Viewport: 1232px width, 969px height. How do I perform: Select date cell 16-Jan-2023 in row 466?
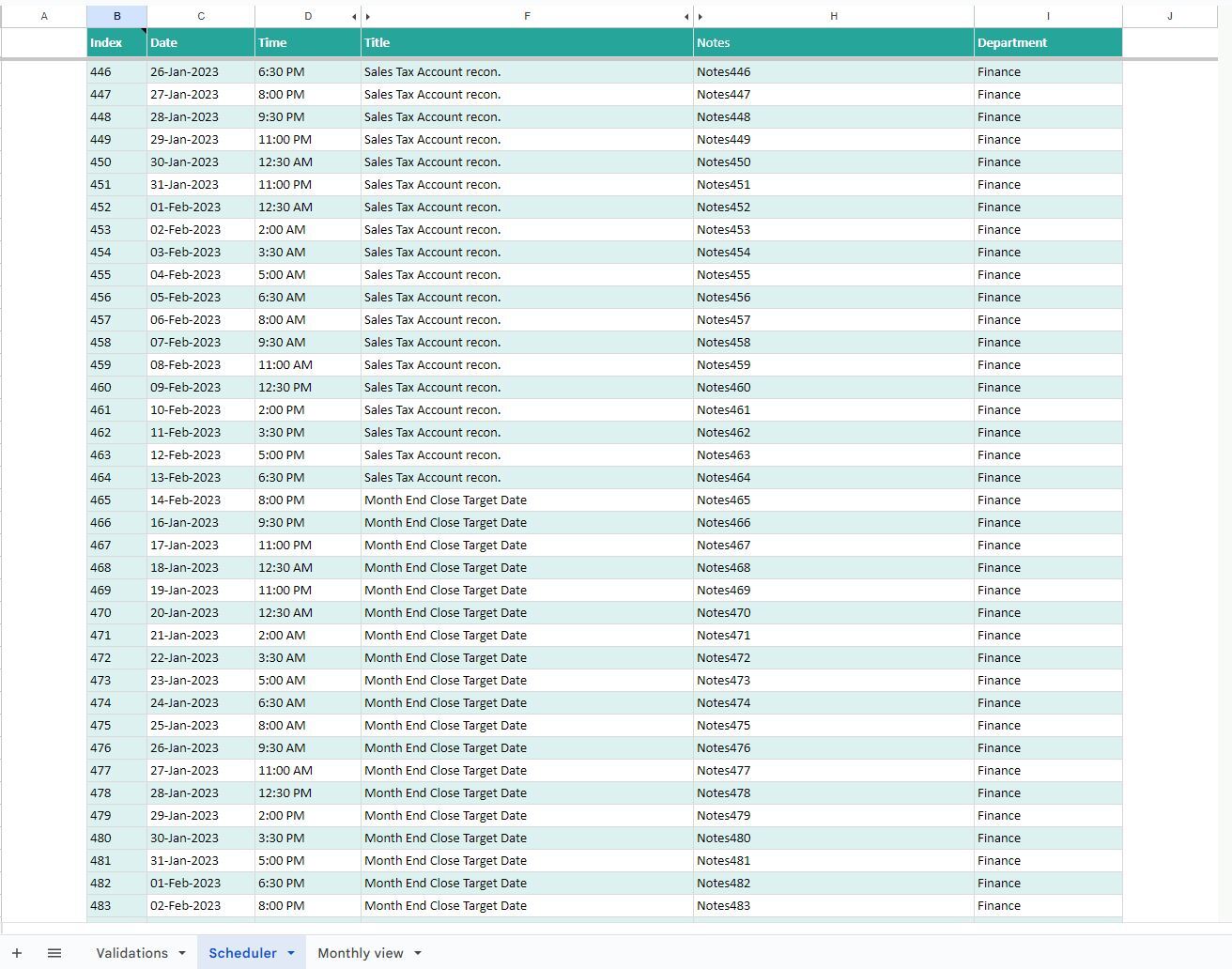click(x=201, y=523)
